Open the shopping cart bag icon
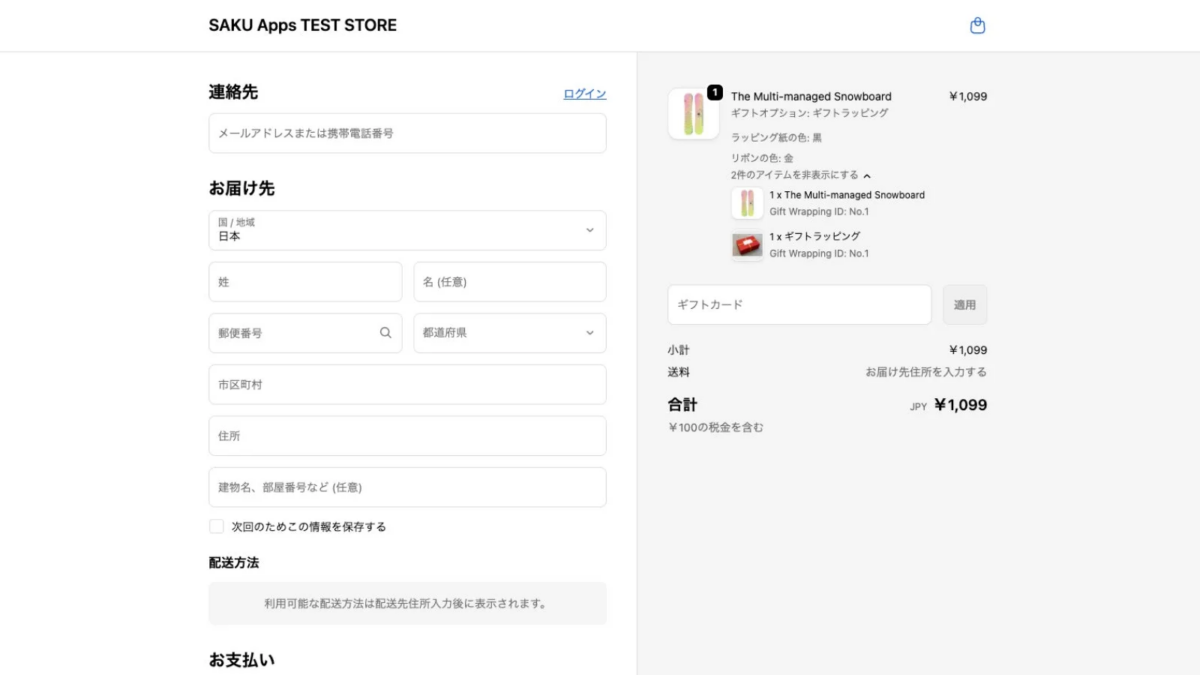 point(977,25)
